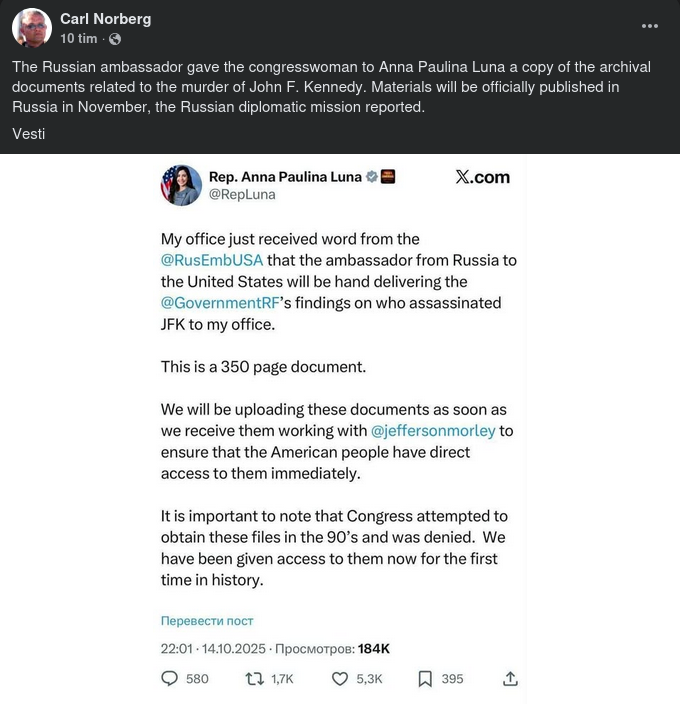Image resolution: width=680 pixels, height=704 pixels.
Task: Click the "10 tim" post timestamp
Action: 78,39
